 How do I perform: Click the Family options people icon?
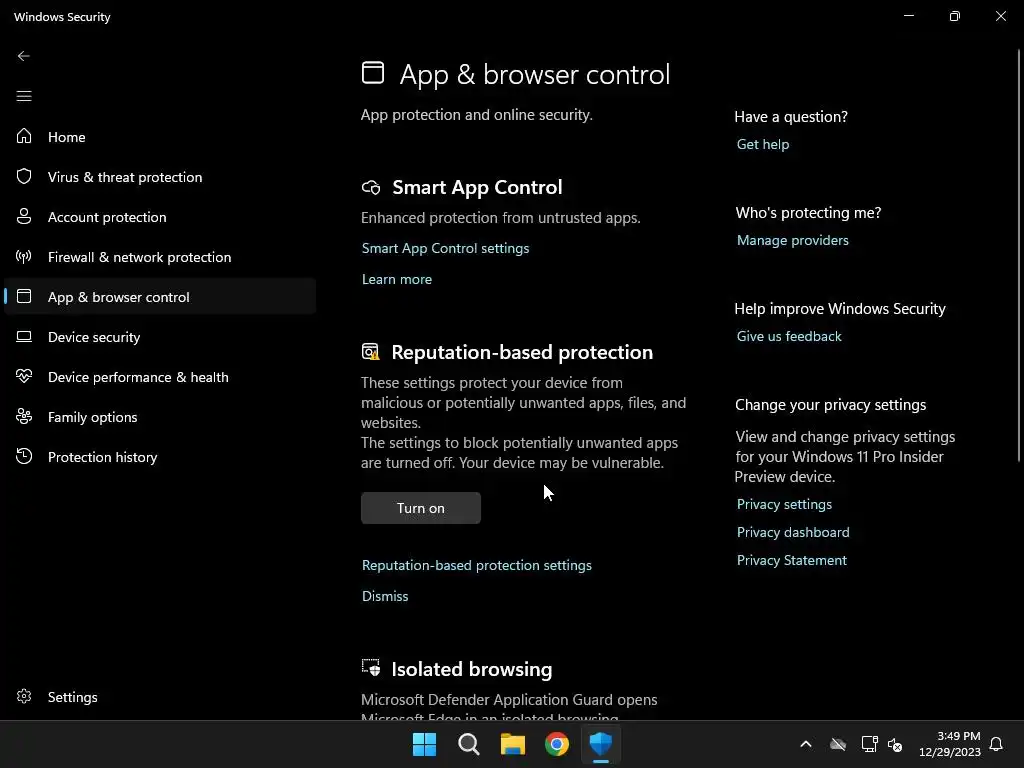pos(24,417)
